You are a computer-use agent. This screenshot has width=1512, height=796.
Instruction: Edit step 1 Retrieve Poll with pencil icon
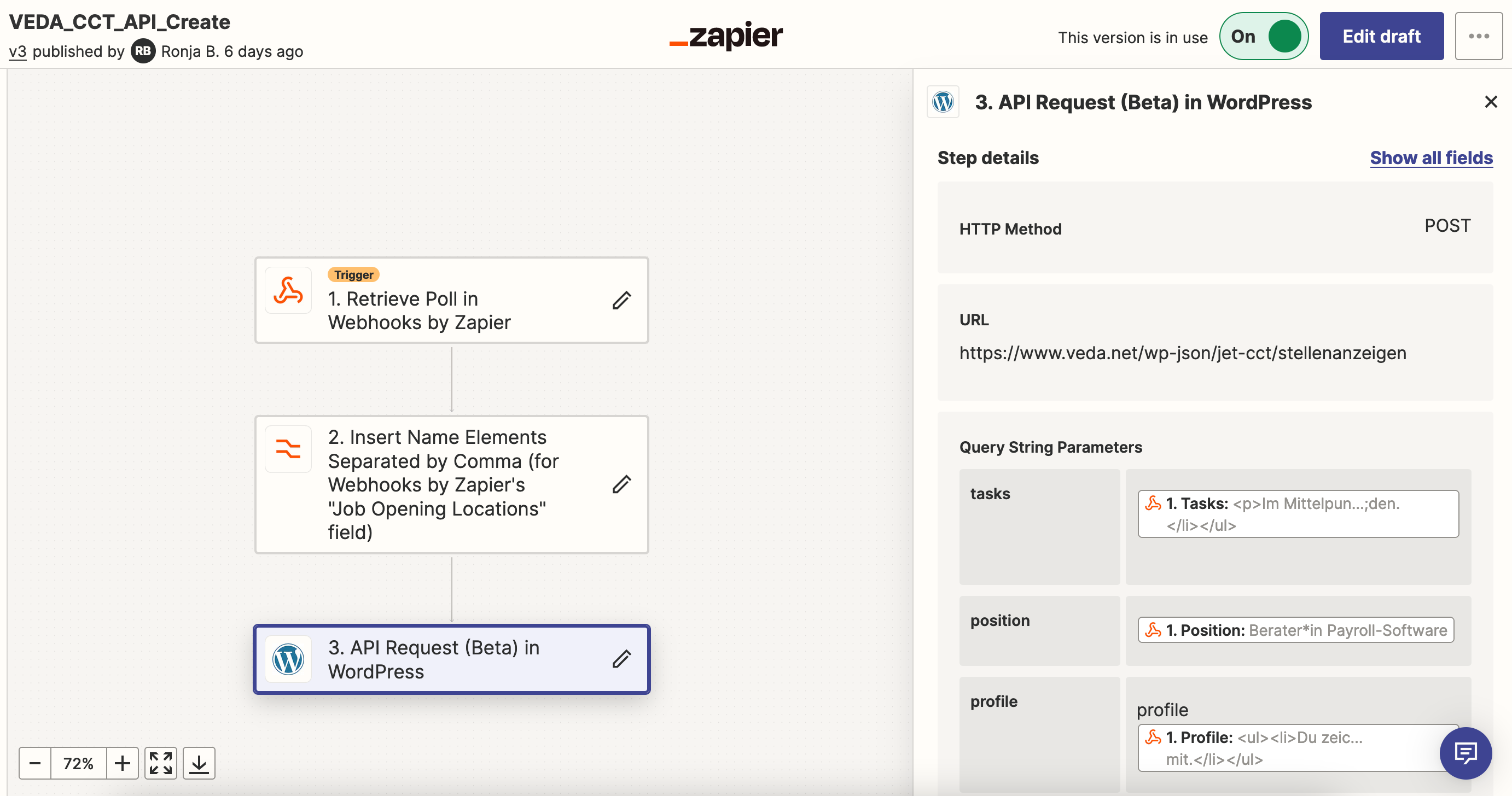[x=621, y=300]
